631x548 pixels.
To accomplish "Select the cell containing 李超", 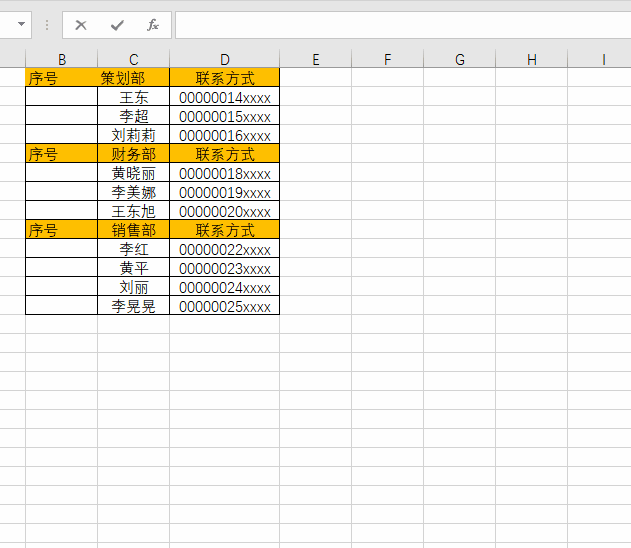I will pos(134,115).
